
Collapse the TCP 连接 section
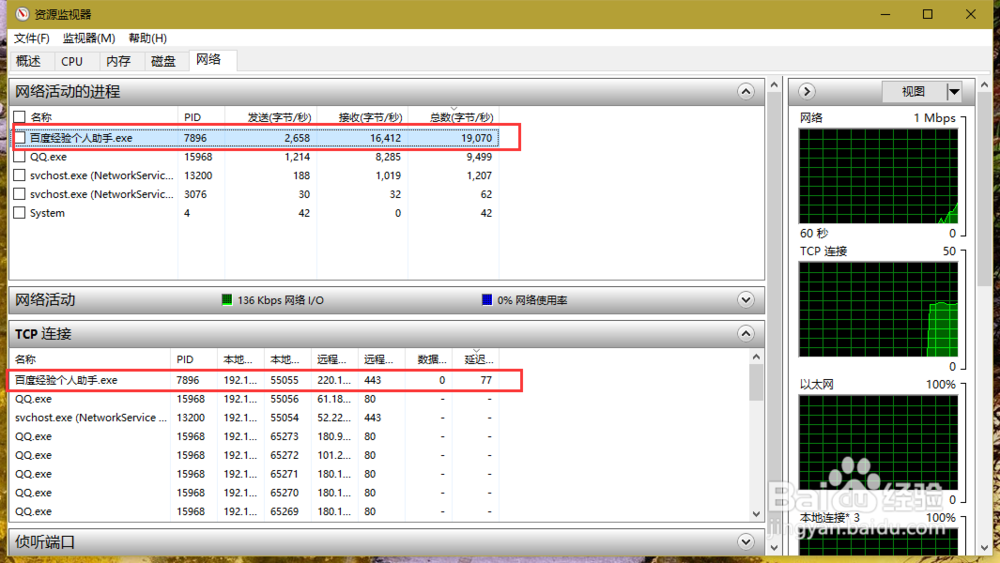pos(746,333)
